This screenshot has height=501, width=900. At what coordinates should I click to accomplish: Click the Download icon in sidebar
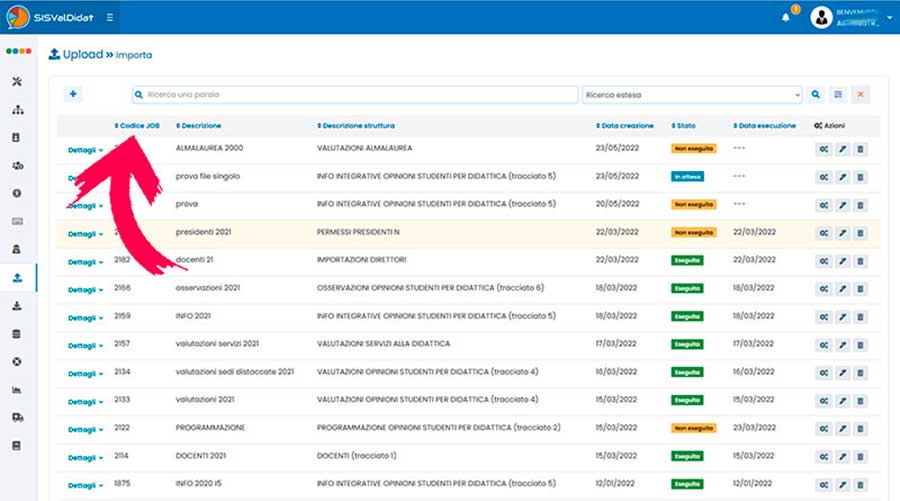16,305
